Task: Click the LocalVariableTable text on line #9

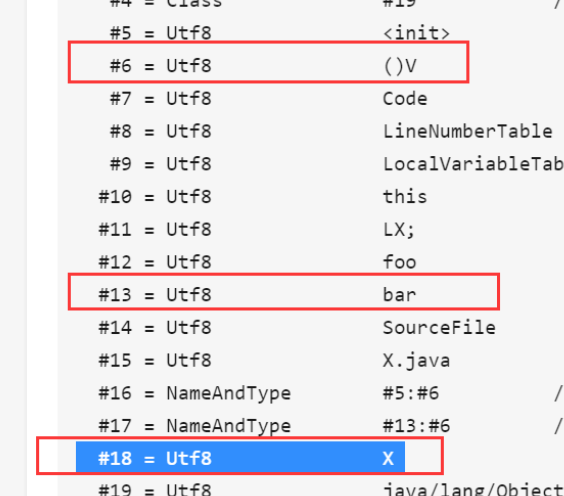Action: [x=473, y=164]
